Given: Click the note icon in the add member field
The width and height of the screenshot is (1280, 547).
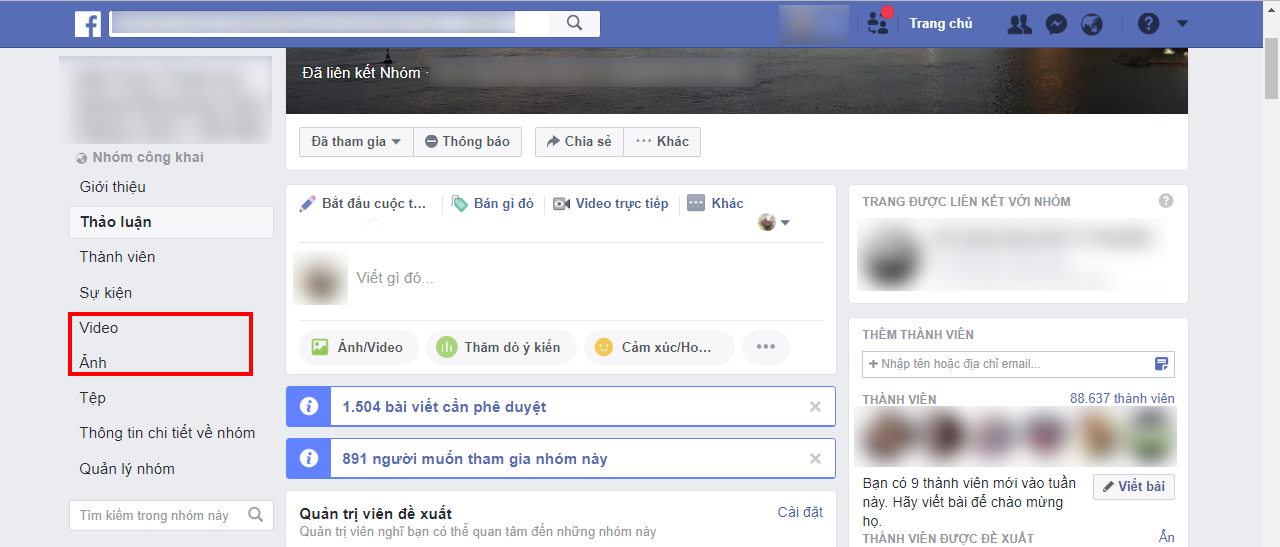Looking at the screenshot, I should pyautogui.click(x=1161, y=364).
